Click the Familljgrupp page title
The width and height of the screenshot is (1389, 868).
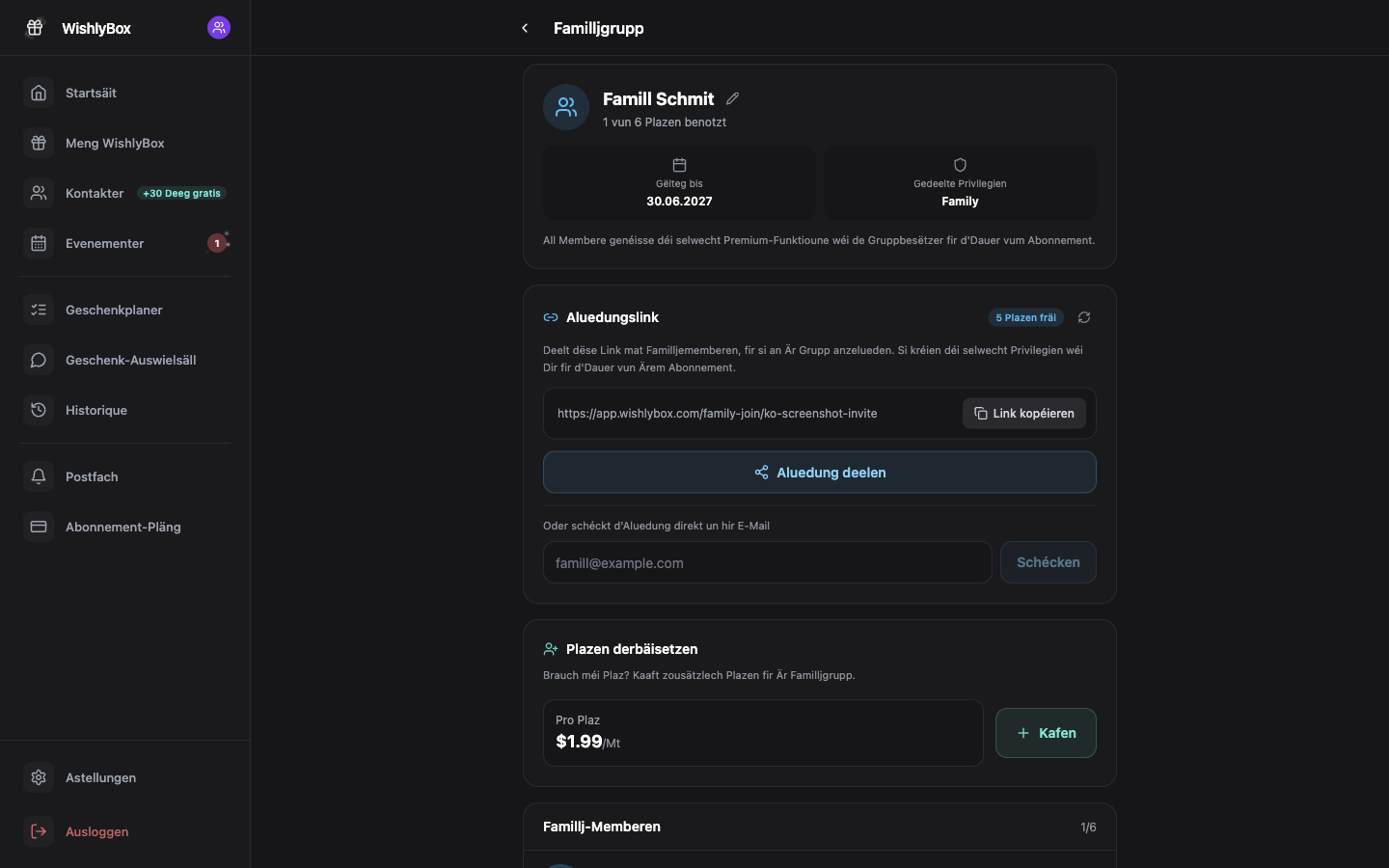click(599, 28)
